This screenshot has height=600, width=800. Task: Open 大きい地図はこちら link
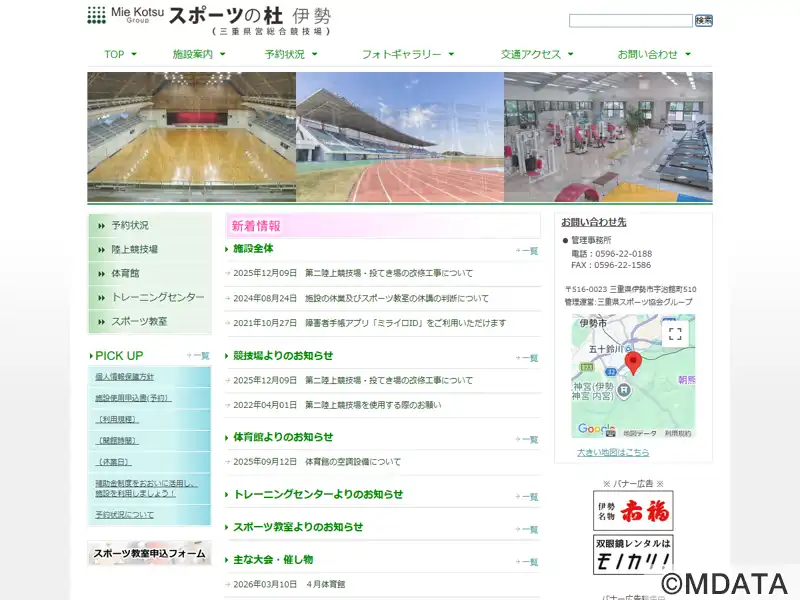[x=613, y=452]
